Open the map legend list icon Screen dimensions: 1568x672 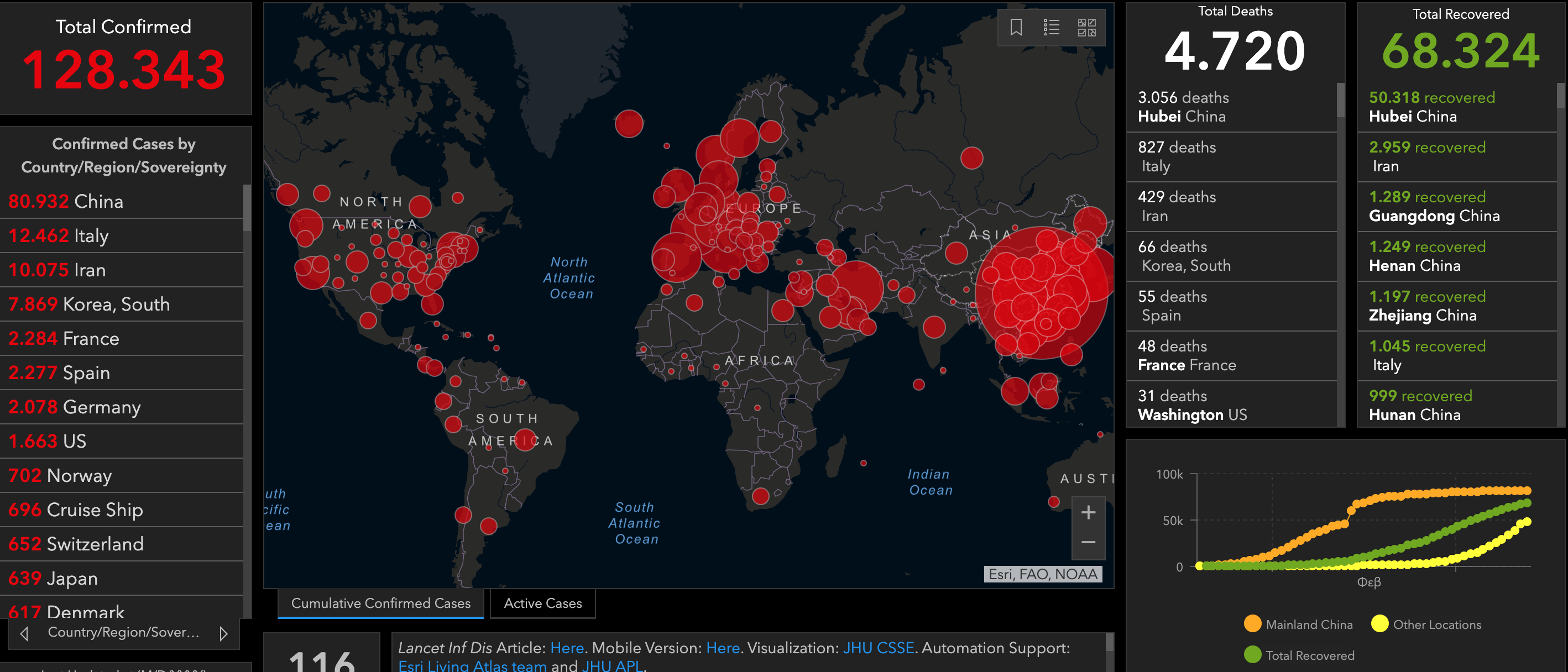[1051, 28]
